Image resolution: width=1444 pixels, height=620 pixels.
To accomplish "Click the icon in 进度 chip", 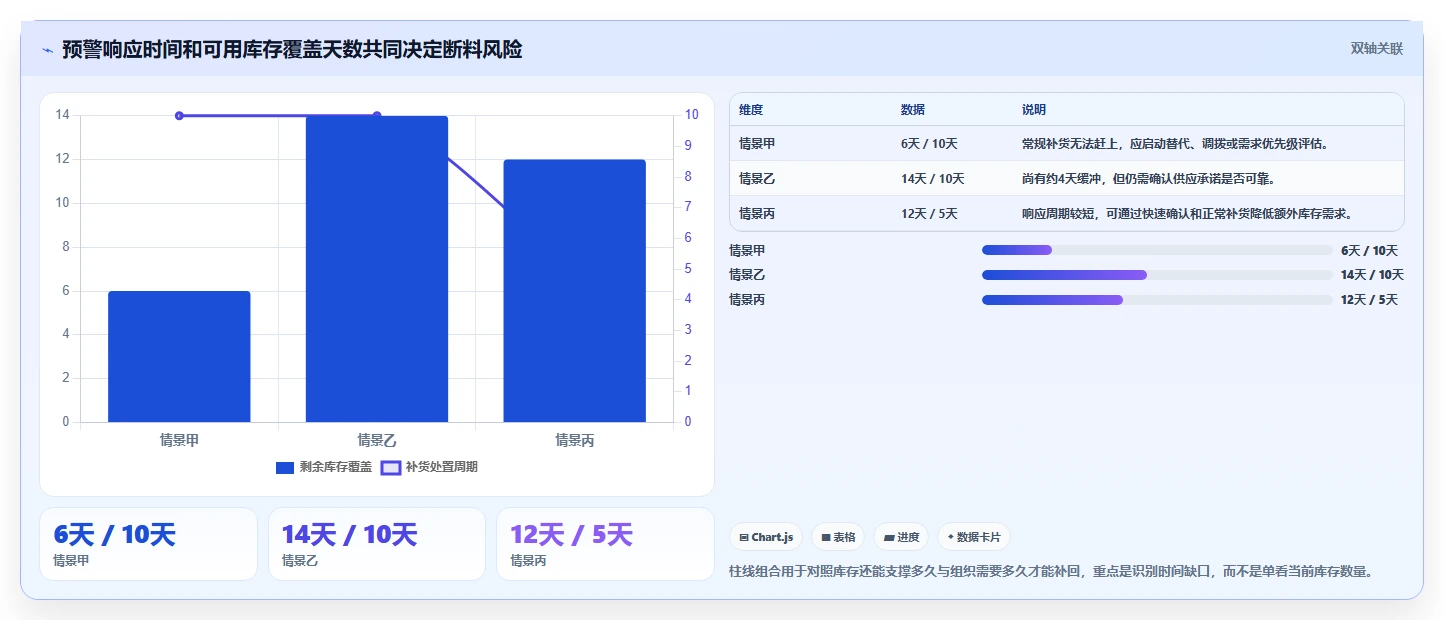I will click(889, 537).
